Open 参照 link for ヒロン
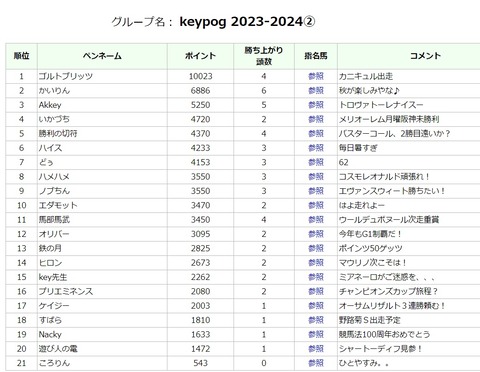The height and width of the screenshot is (372, 480). click(x=316, y=263)
